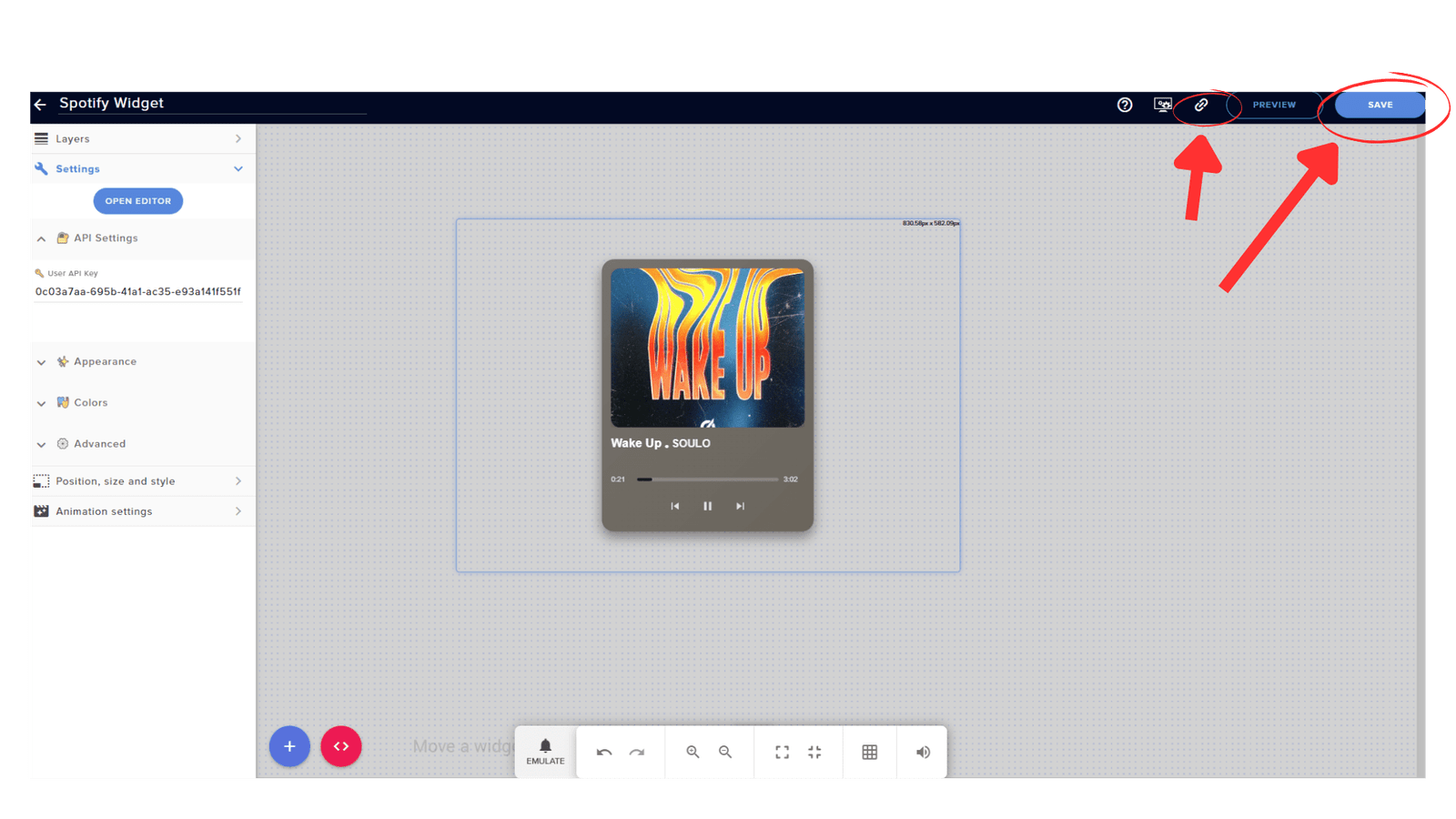1456x819 pixels.
Task: Click the pink code editor button
Action: tap(341, 746)
